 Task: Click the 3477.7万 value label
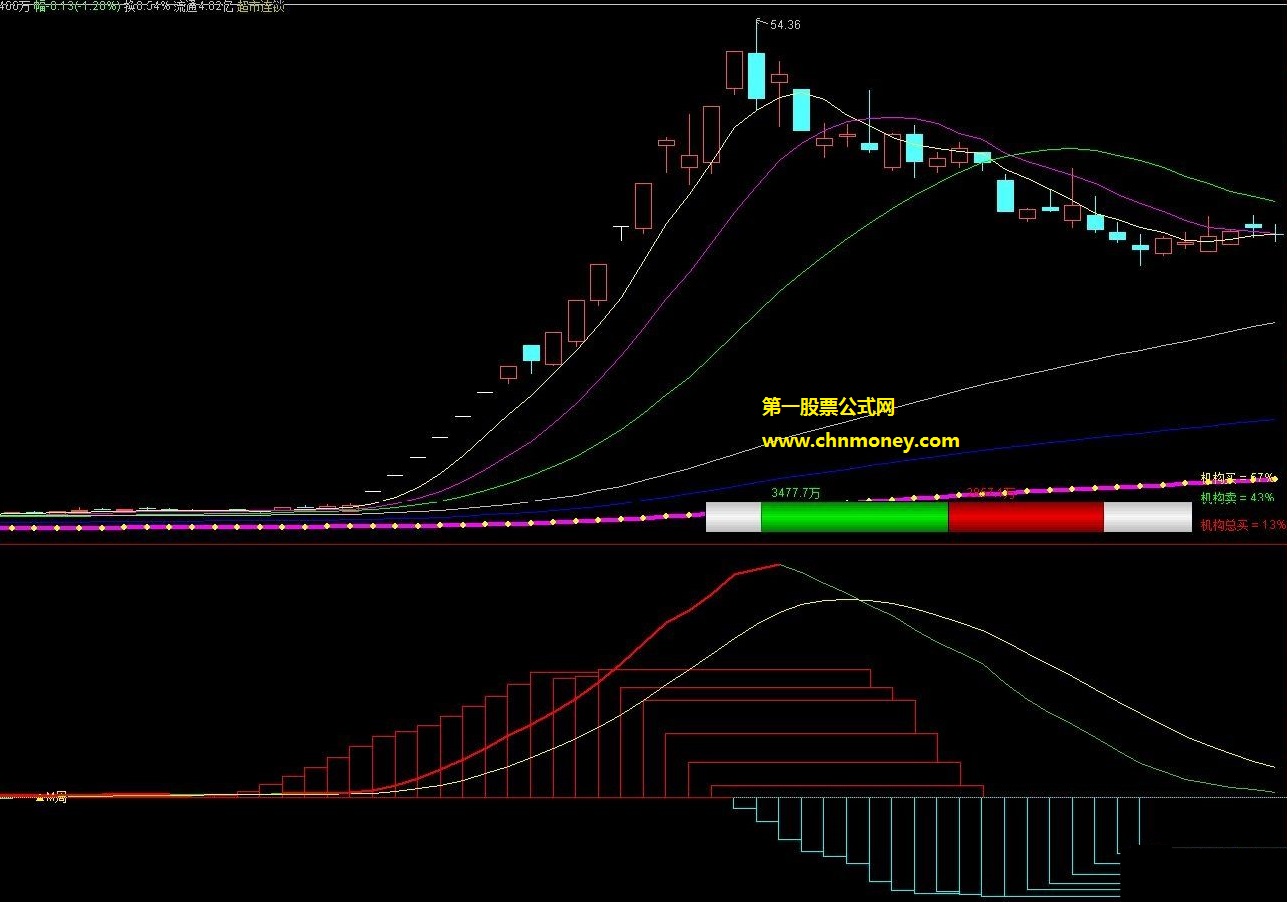[x=796, y=493]
